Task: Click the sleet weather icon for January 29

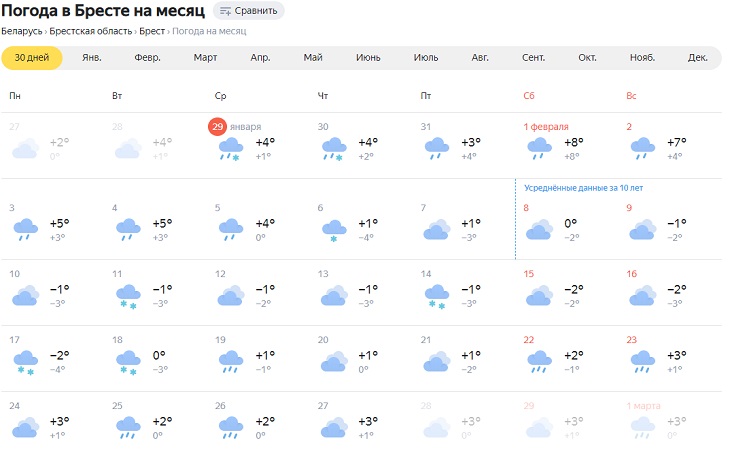Action: tap(231, 150)
